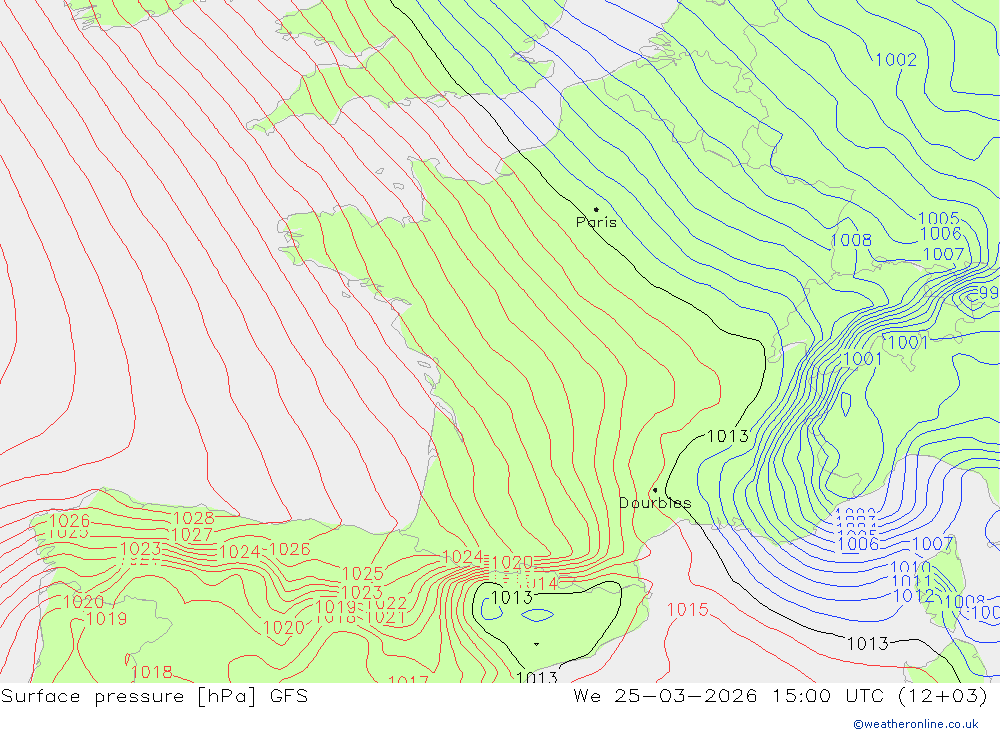Select the black dot marking Dourbies
The image size is (1000, 733).
655,490
